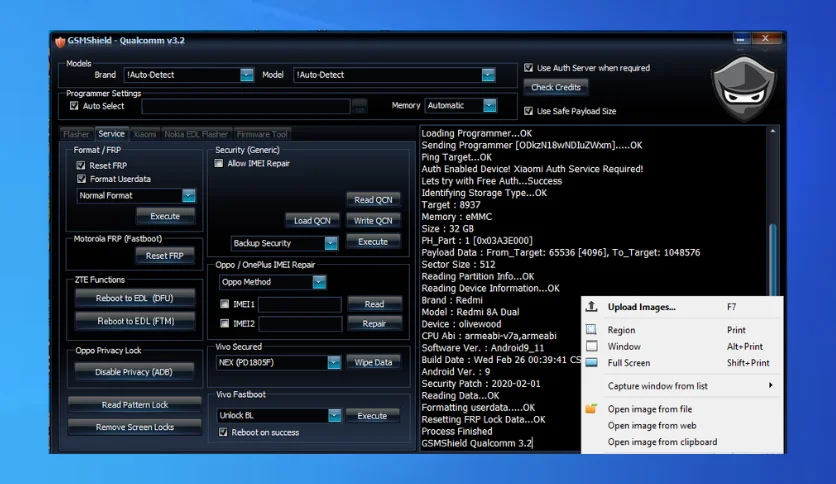Image resolution: width=836 pixels, height=484 pixels.
Task: Click Execute under Format / FRP
Action: pyautogui.click(x=165, y=216)
